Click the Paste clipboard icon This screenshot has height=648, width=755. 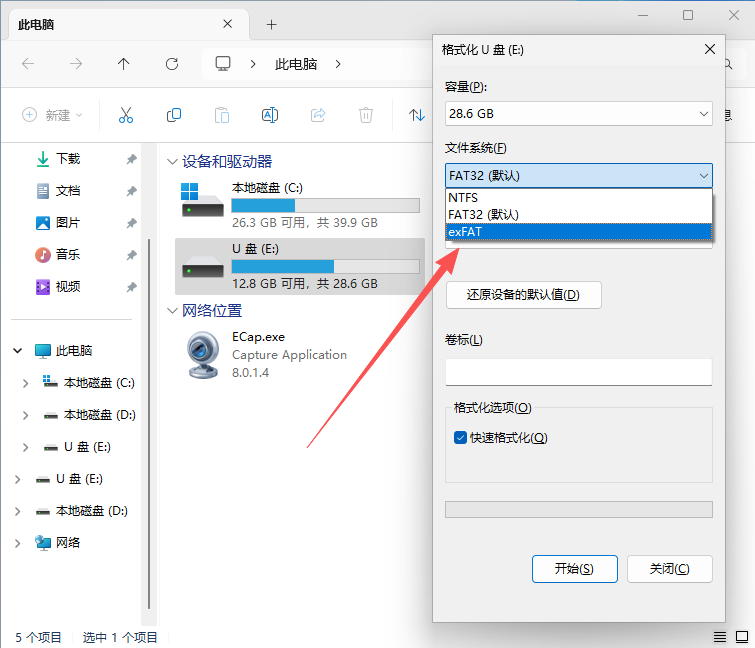[221, 115]
